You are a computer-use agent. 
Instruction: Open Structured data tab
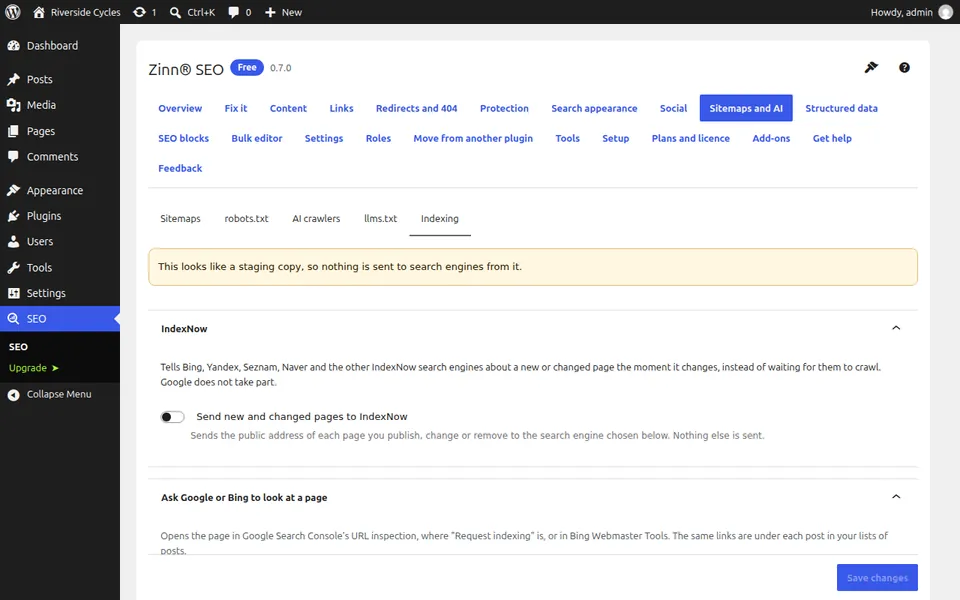841,108
